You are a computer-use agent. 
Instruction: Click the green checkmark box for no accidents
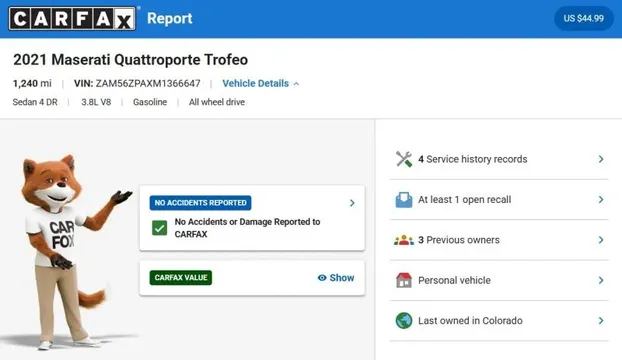159,228
